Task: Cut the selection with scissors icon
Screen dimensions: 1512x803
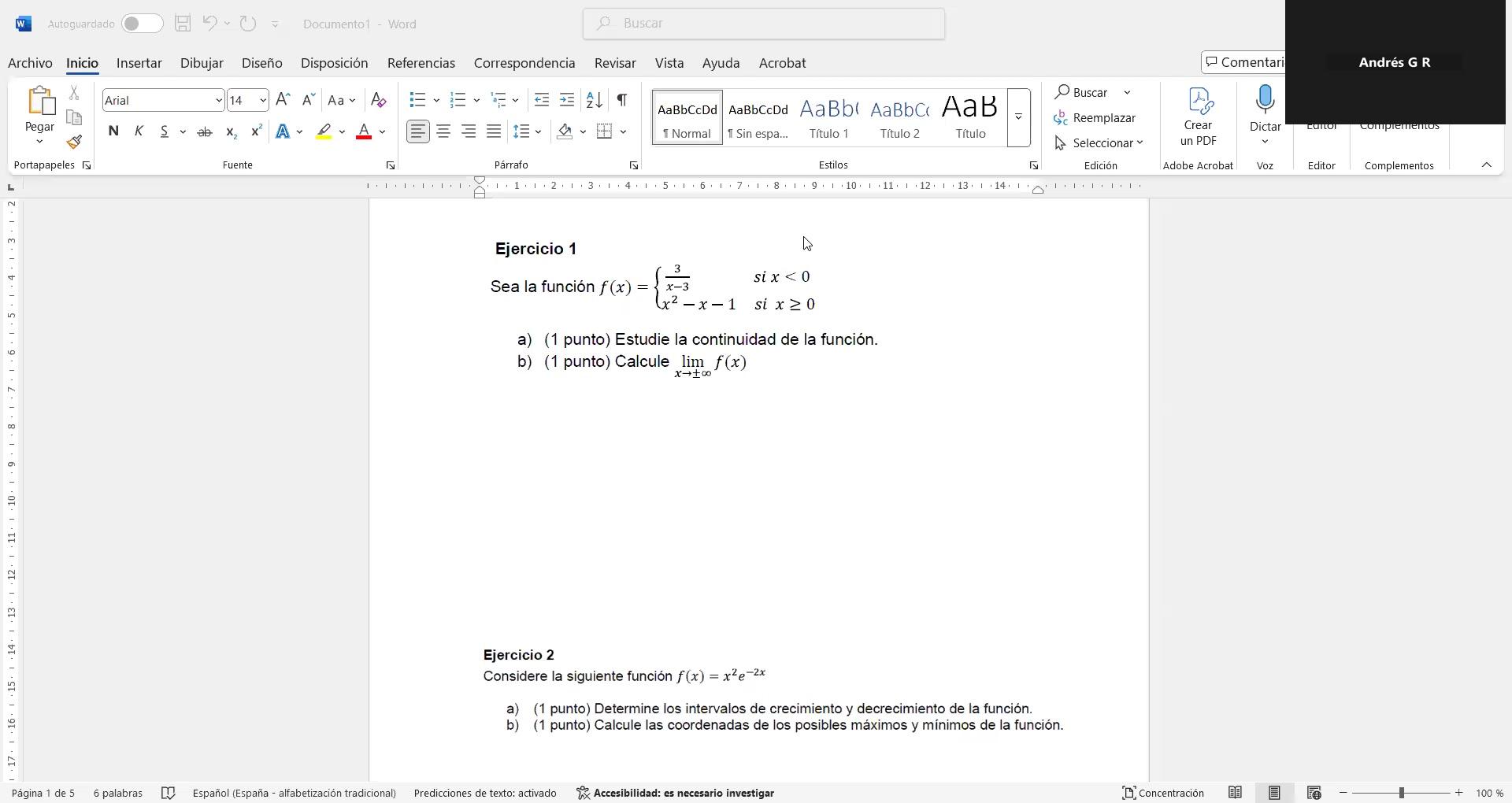Action: pyautogui.click(x=74, y=93)
